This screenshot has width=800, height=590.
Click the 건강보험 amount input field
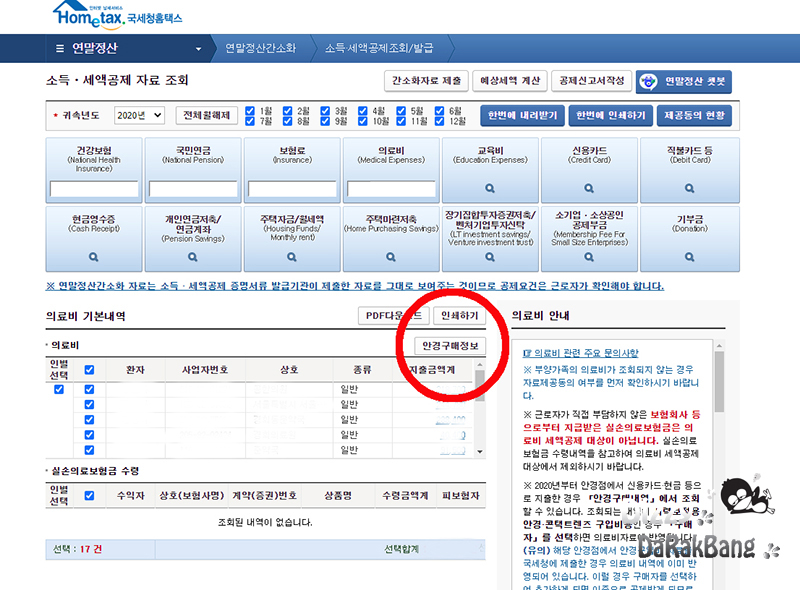coord(94,189)
